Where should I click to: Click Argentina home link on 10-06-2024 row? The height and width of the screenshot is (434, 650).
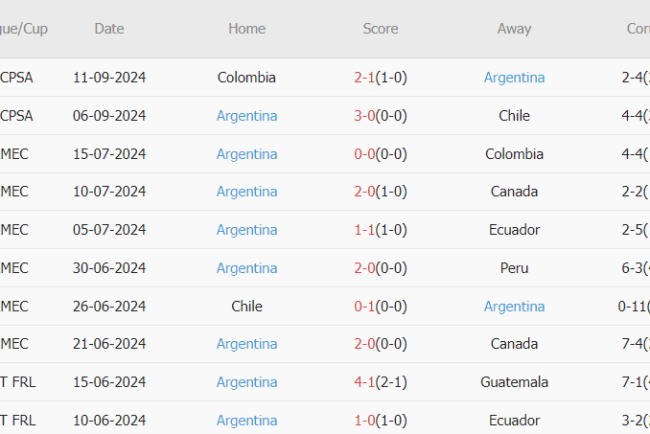(x=246, y=420)
